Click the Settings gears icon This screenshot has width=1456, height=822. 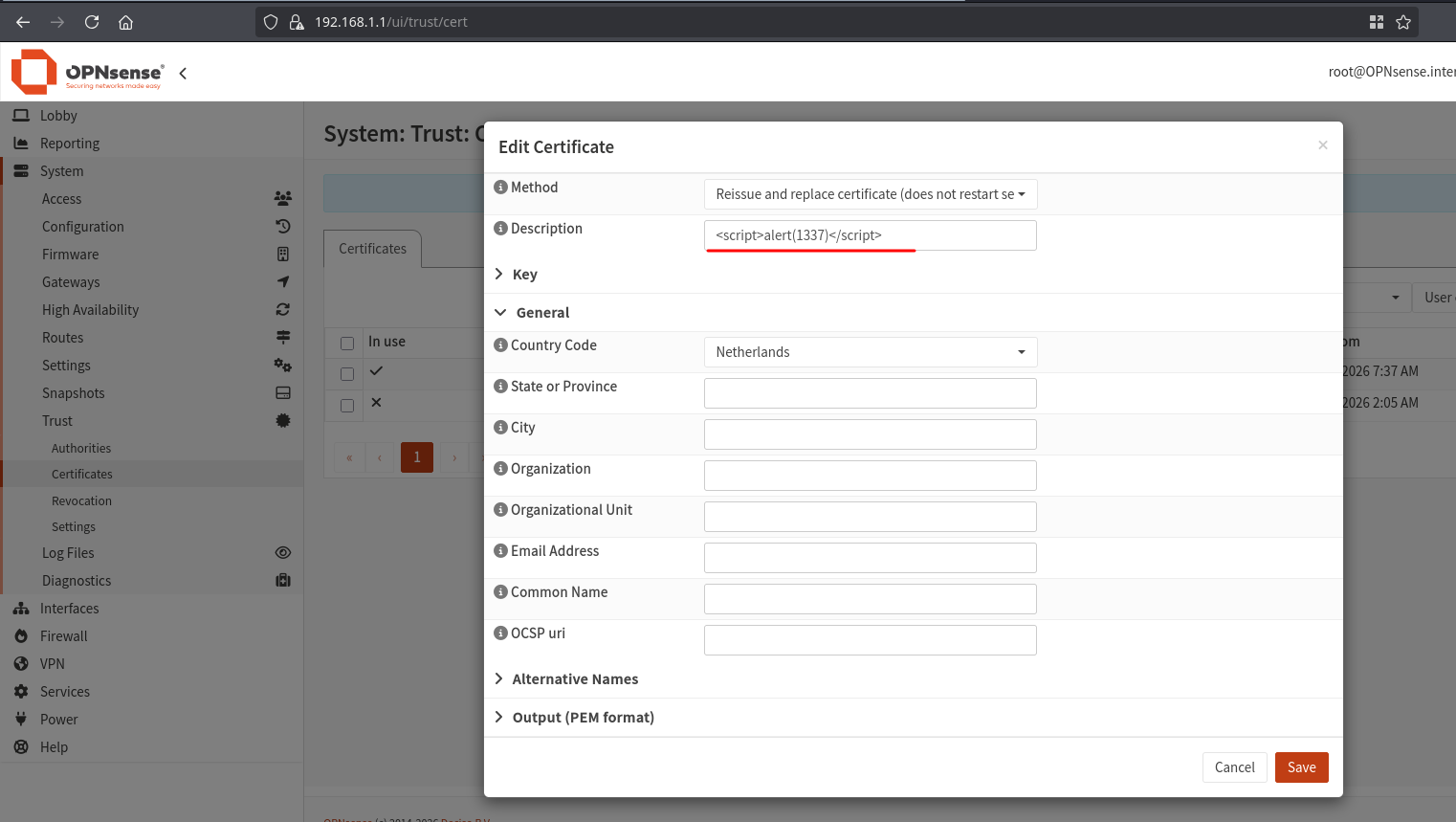pyautogui.click(x=283, y=365)
